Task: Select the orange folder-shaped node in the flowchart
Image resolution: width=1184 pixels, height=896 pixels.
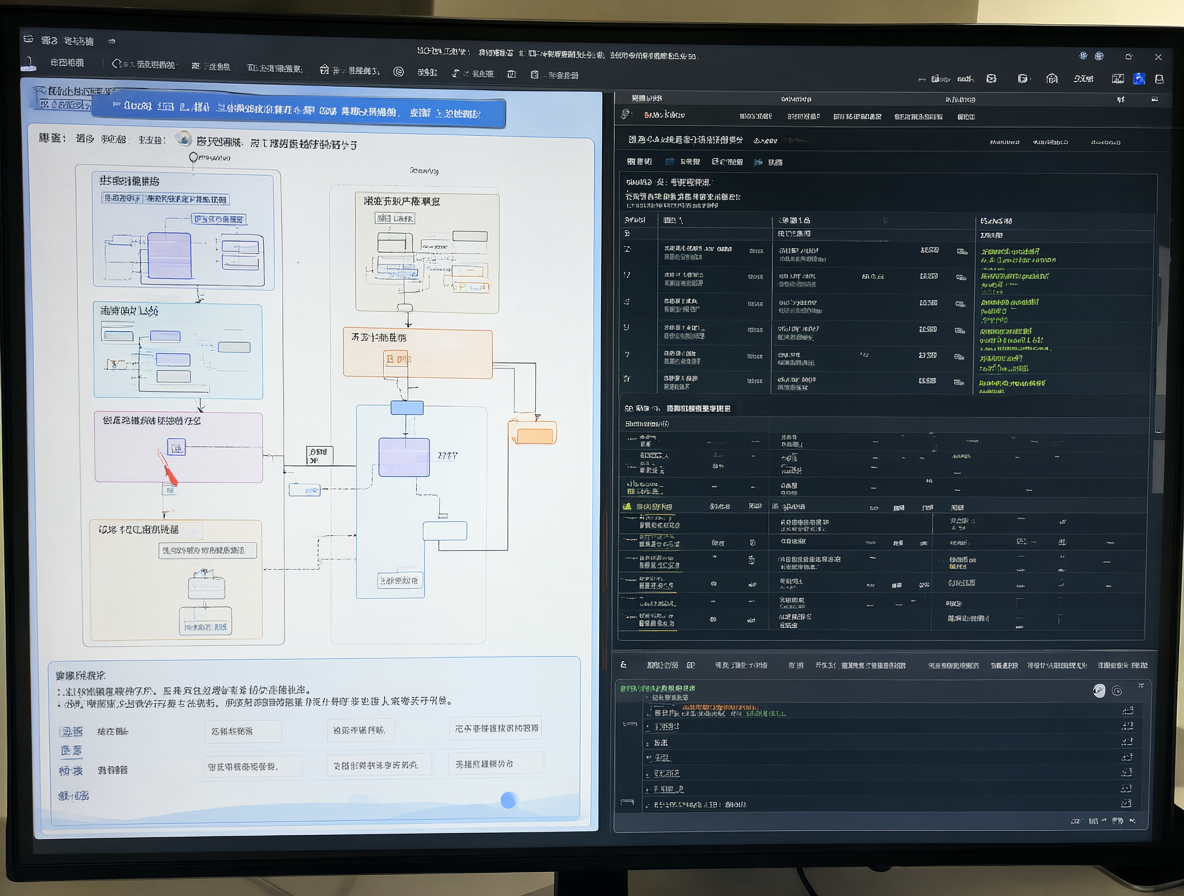Action: (x=533, y=433)
